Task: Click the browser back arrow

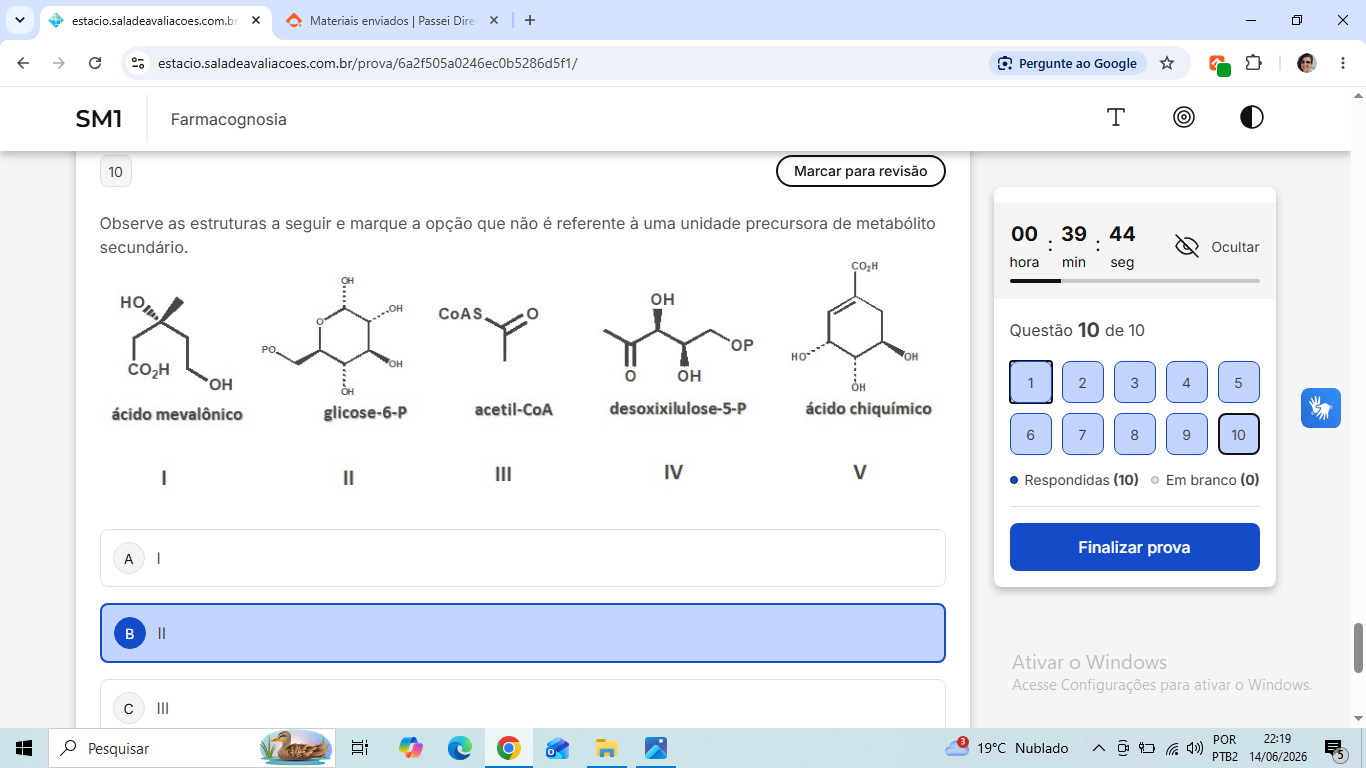Action: (23, 63)
